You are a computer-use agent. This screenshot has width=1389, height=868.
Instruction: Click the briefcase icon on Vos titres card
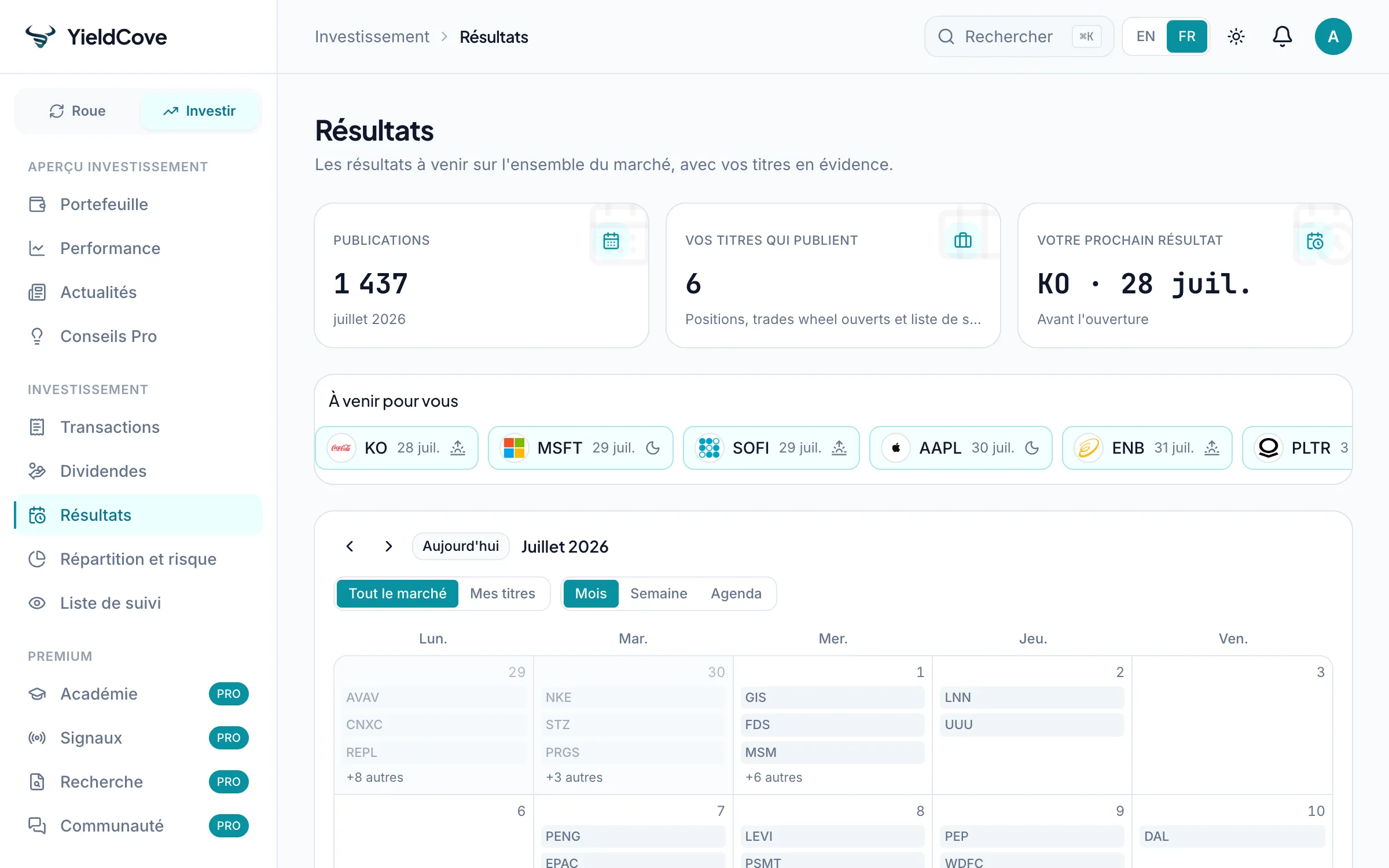coord(963,240)
